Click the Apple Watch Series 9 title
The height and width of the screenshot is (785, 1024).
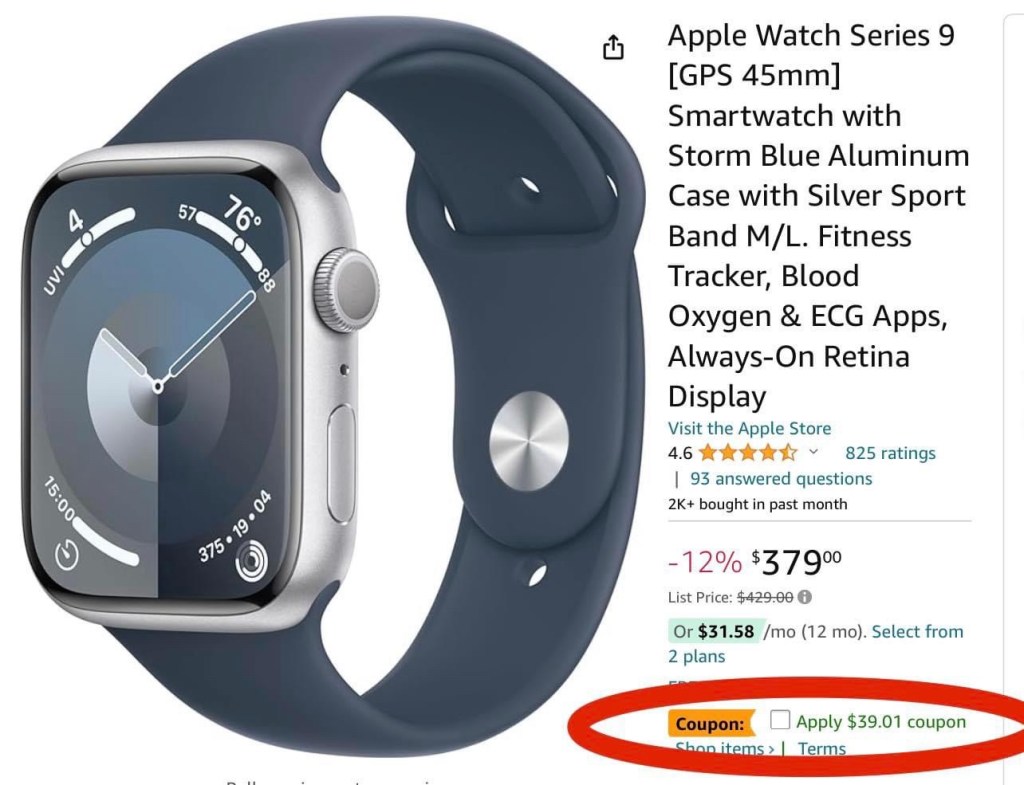pyautogui.click(x=818, y=216)
